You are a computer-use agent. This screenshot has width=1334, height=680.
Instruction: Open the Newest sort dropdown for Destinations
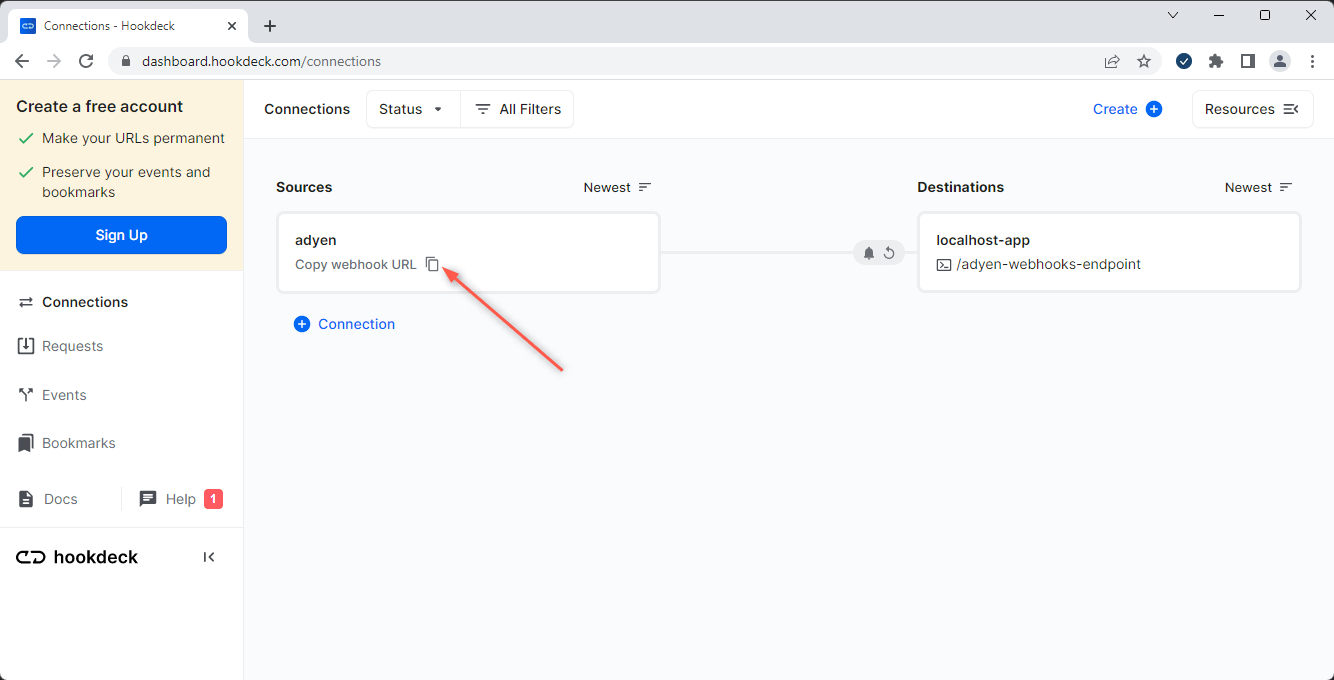(x=1258, y=187)
